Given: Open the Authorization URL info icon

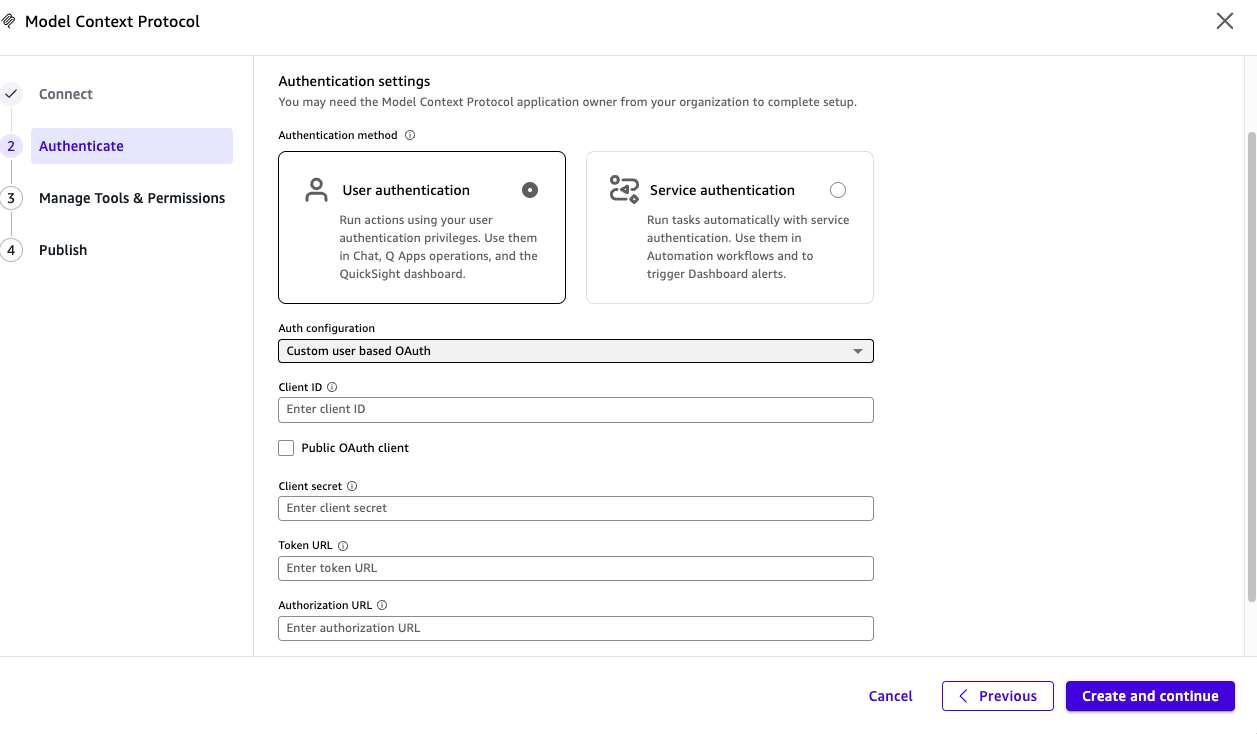Looking at the screenshot, I should [x=382, y=605].
